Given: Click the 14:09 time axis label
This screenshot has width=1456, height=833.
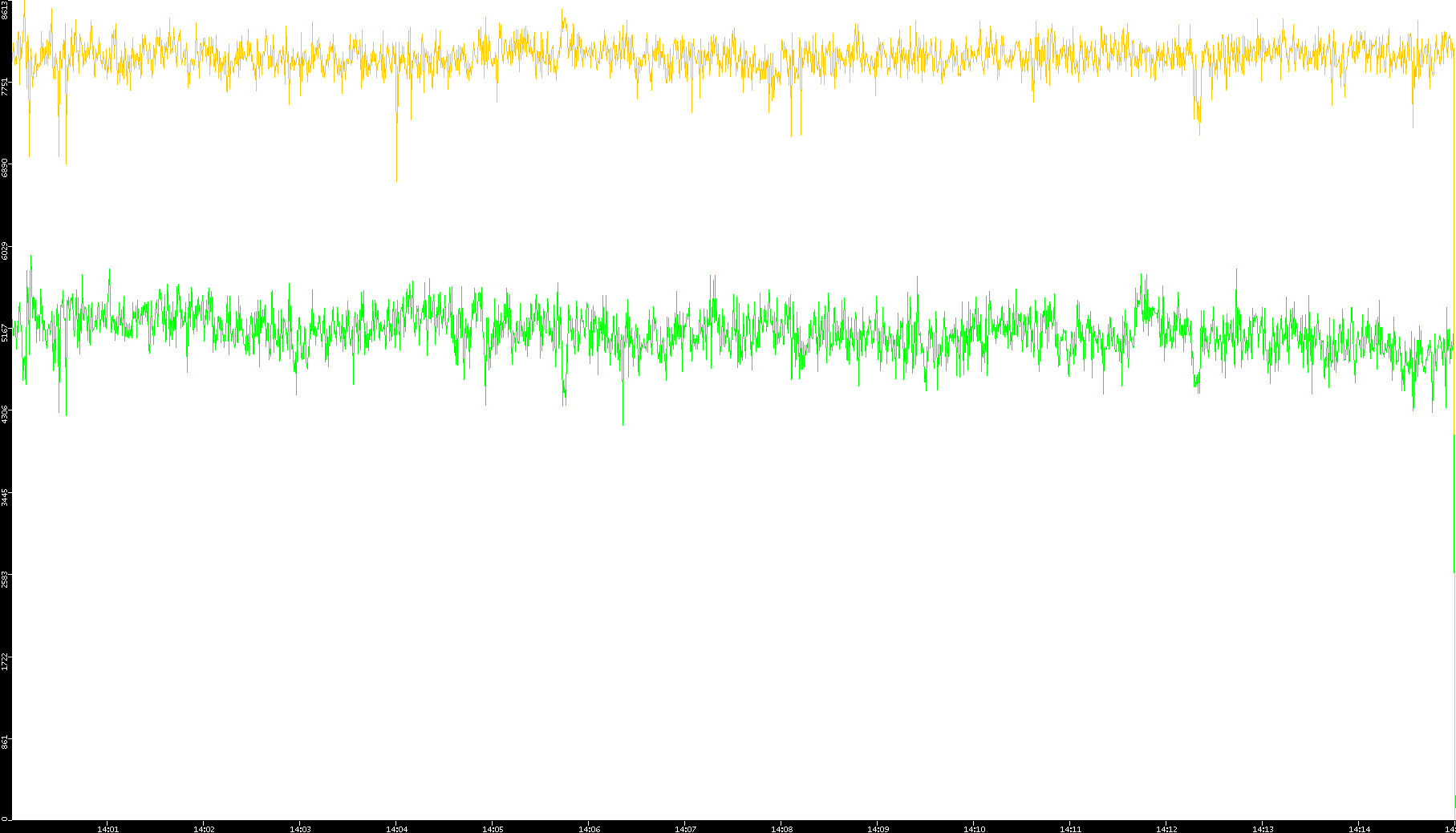Looking at the screenshot, I should [x=878, y=829].
